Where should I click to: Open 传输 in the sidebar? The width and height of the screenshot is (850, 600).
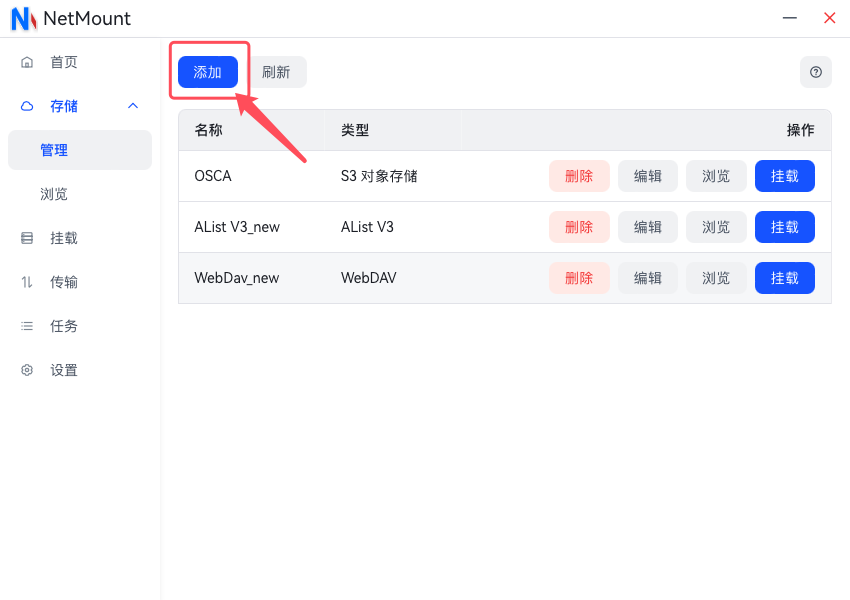pos(80,282)
